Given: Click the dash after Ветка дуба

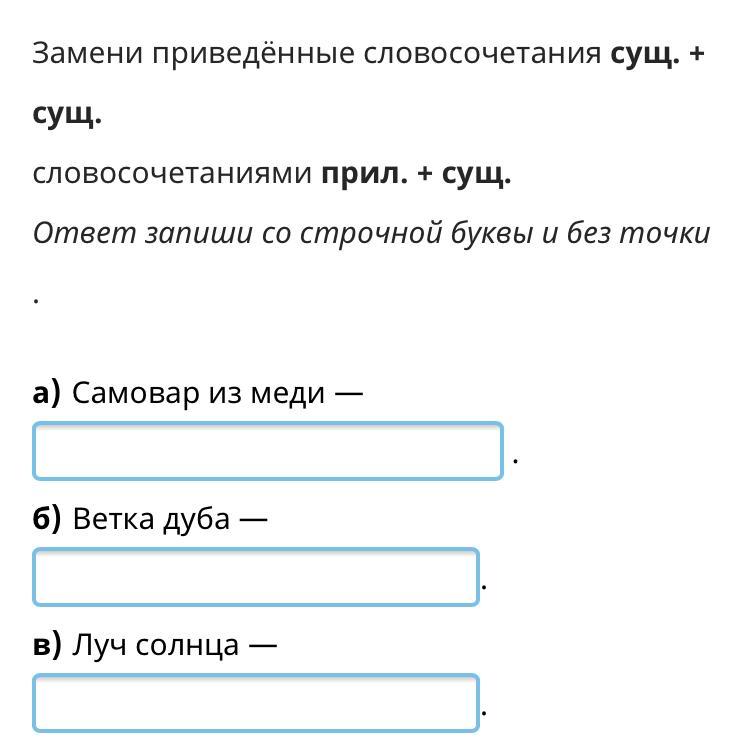Looking at the screenshot, I should coord(254,520).
